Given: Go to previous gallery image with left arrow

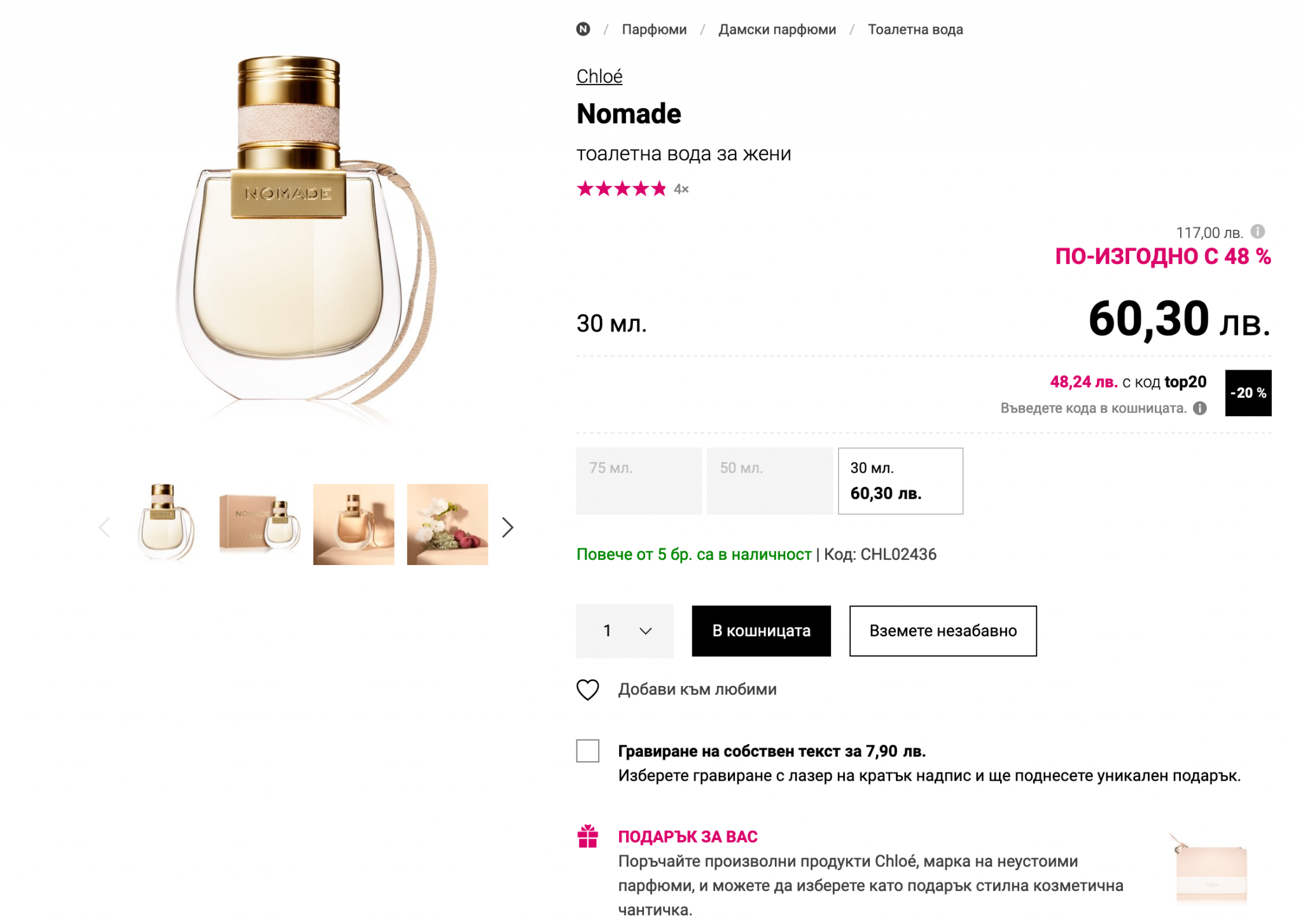Looking at the screenshot, I should click(x=105, y=527).
